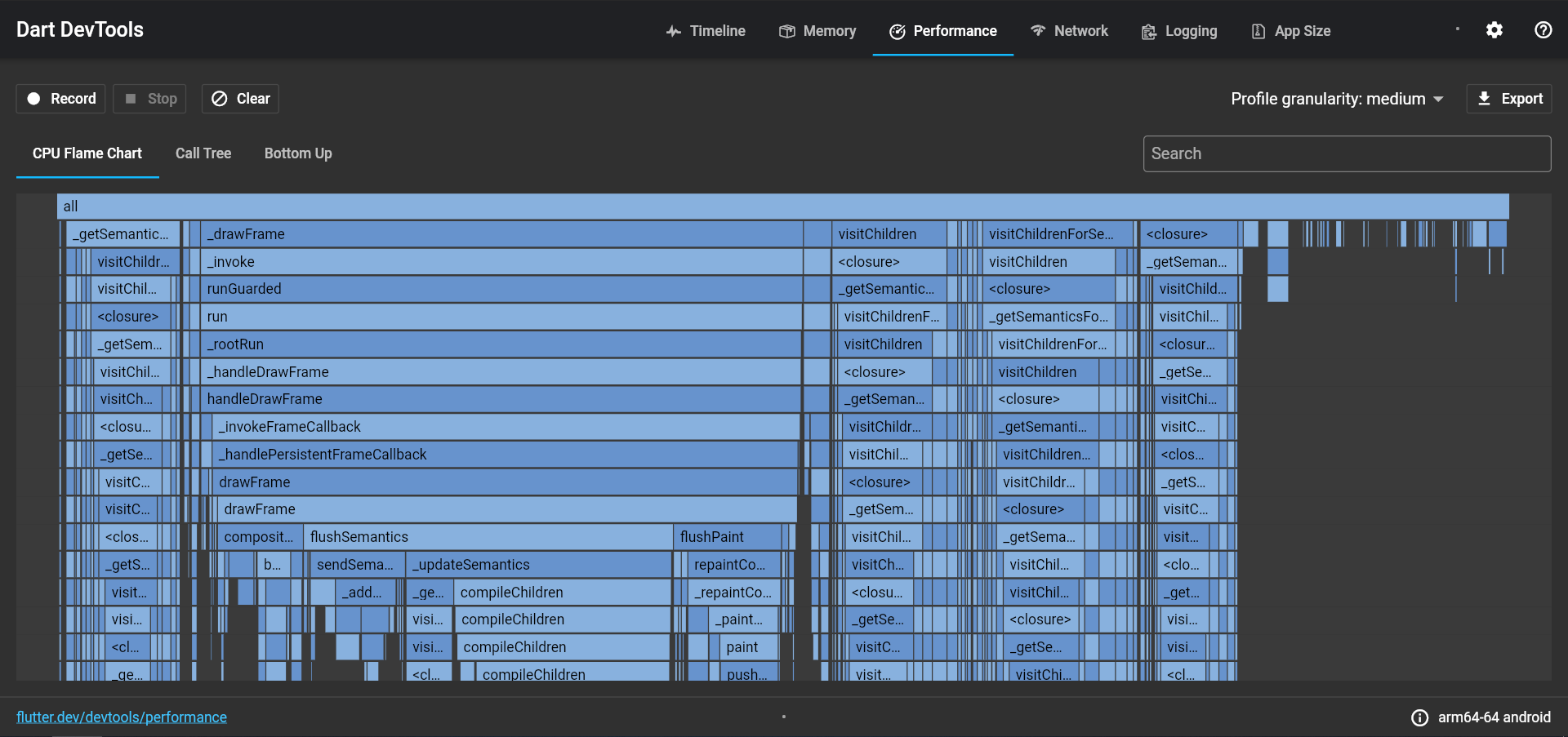Clear recorded profiling data
The height and width of the screenshot is (737, 1568).
point(239,98)
